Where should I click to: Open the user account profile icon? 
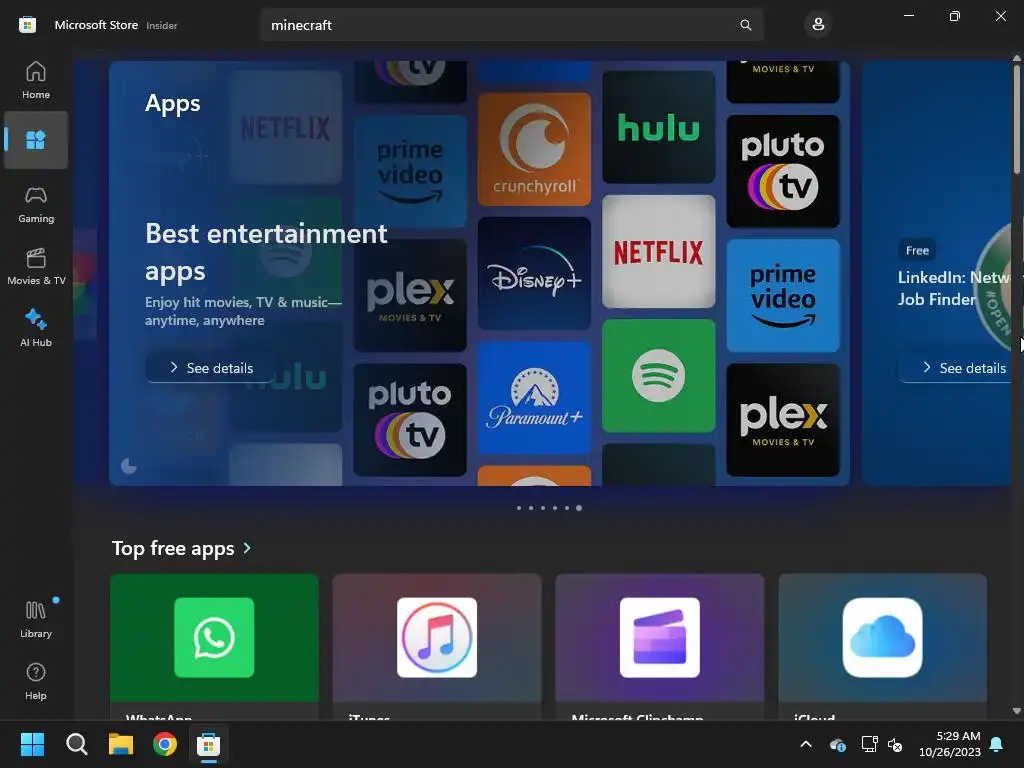pyautogui.click(x=818, y=25)
